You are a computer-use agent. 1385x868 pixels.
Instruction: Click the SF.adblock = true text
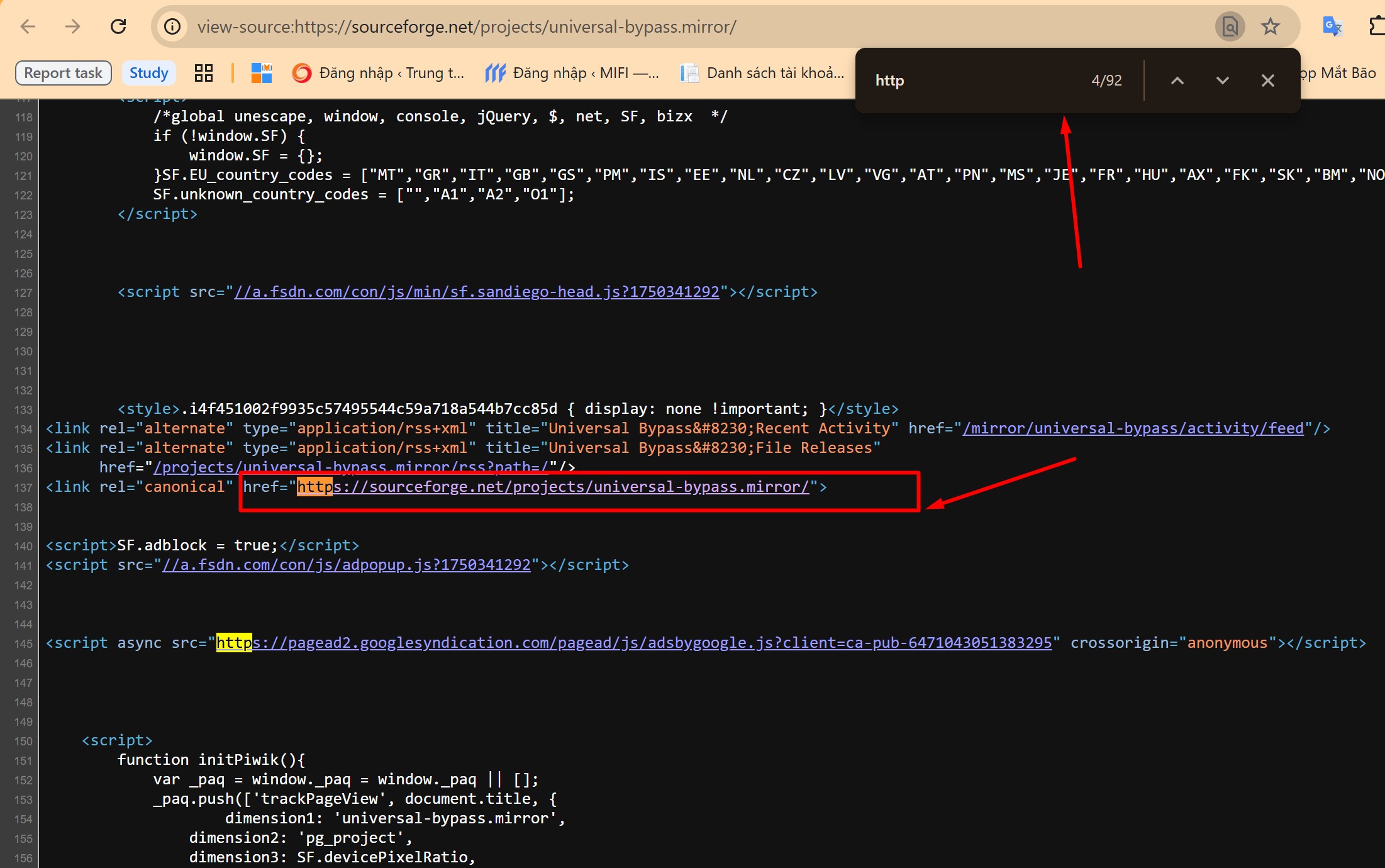pyautogui.click(x=197, y=545)
